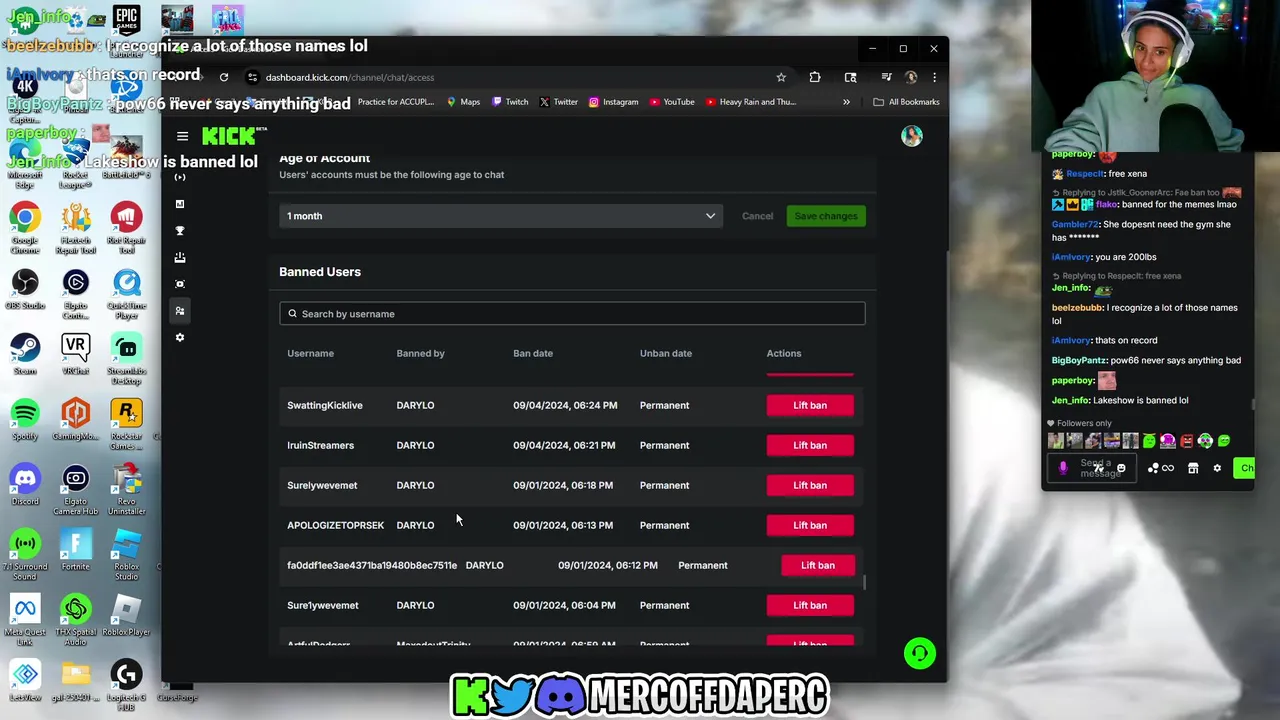Select the user moderation icon in Kick sidebar
The width and height of the screenshot is (1280, 720).
pyautogui.click(x=180, y=311)
